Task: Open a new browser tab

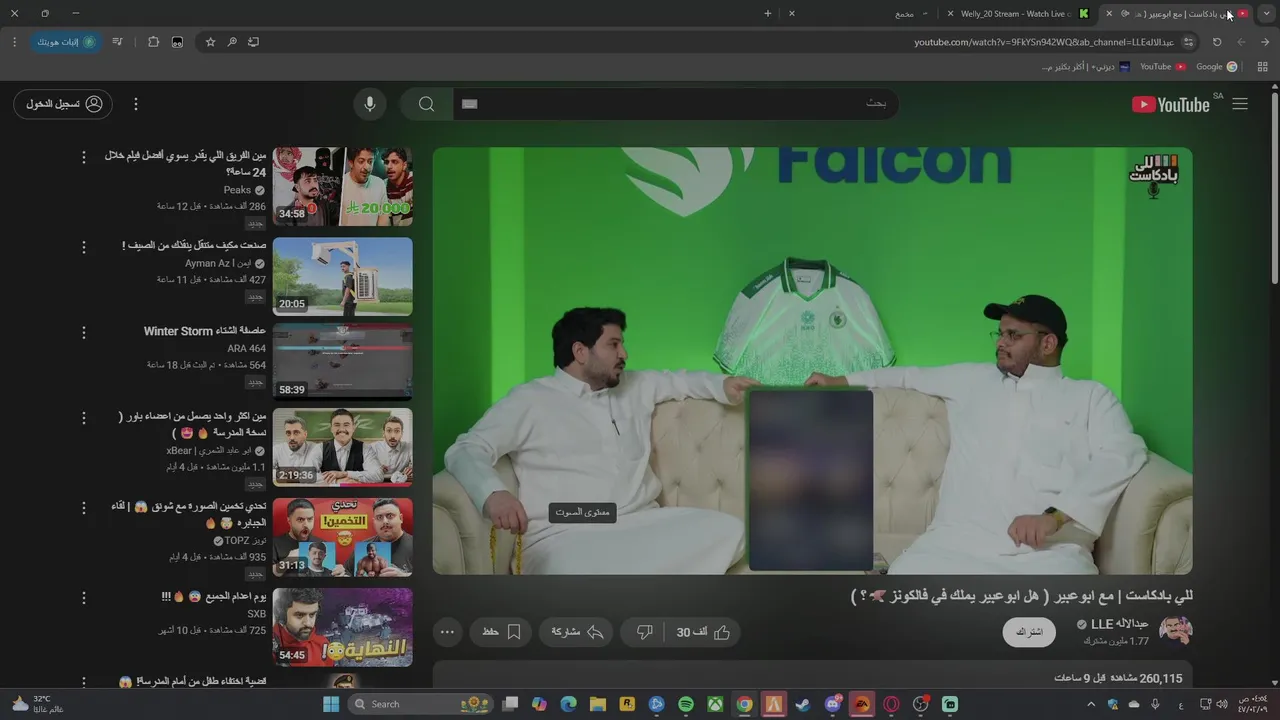Action: coord(768,14)
